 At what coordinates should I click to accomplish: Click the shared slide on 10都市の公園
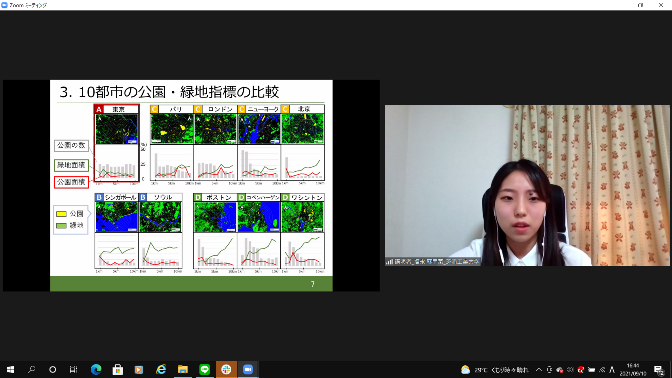tap(191, 186)
